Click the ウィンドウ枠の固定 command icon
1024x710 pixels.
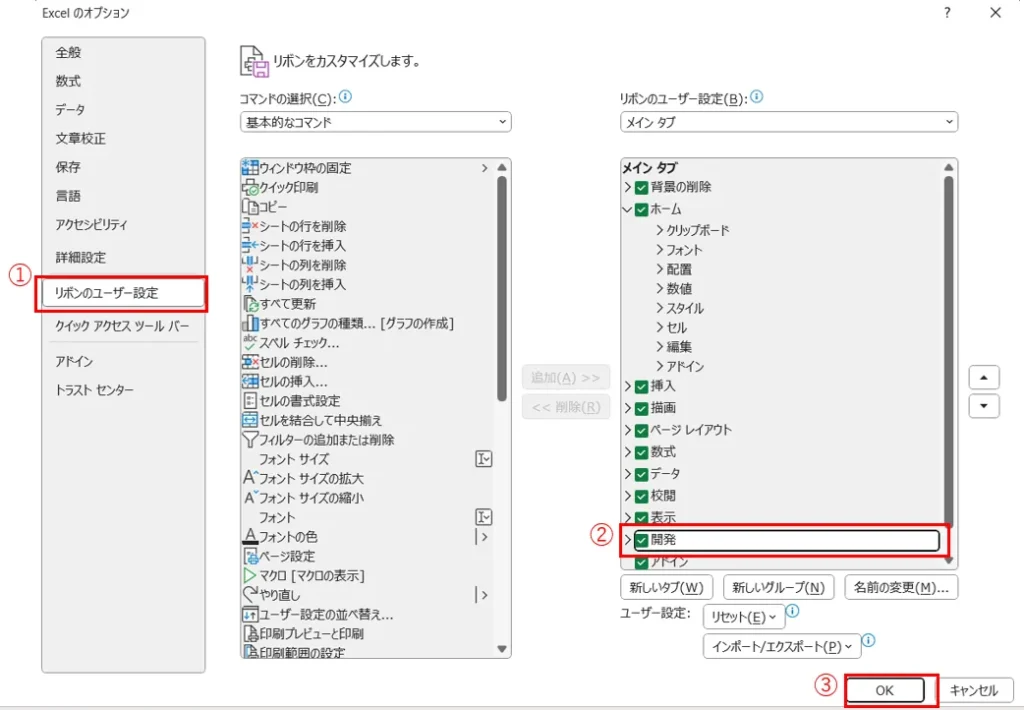coord(250,168)
